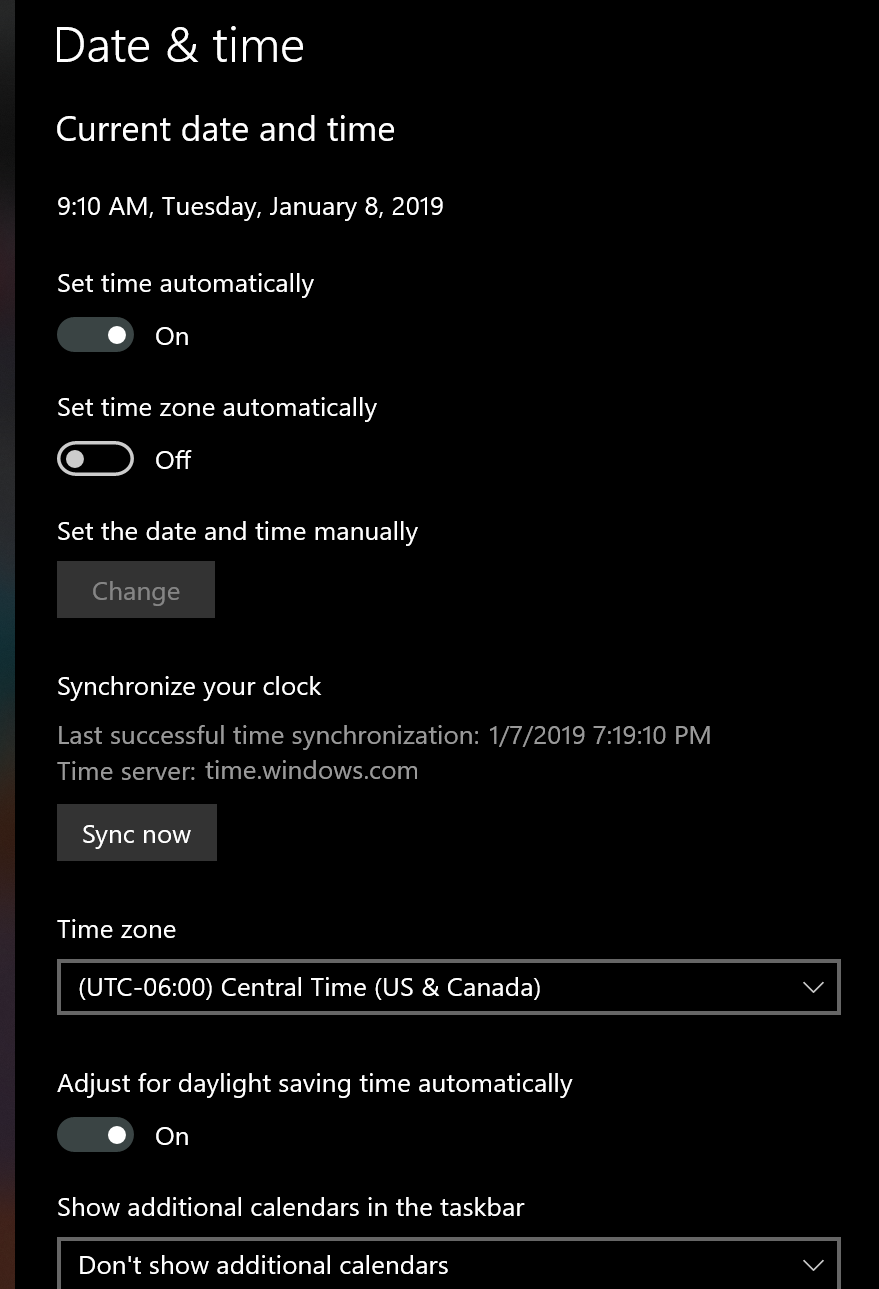
Task: Click the time.windows.com time server text
Action: click(x=311, y=771)
